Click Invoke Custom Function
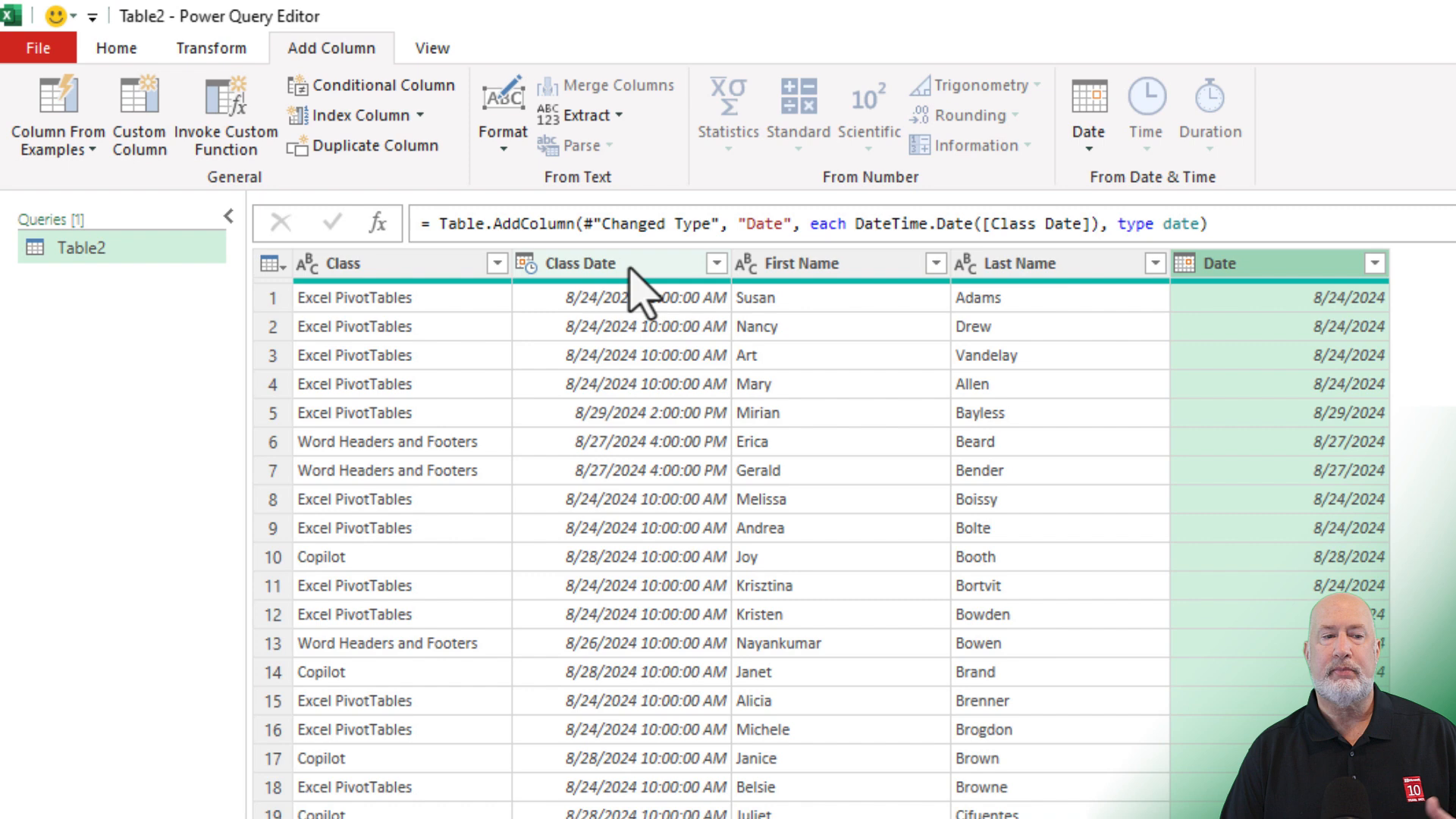The width and height of the screenshot is (1456, 819). click(225, 115)
